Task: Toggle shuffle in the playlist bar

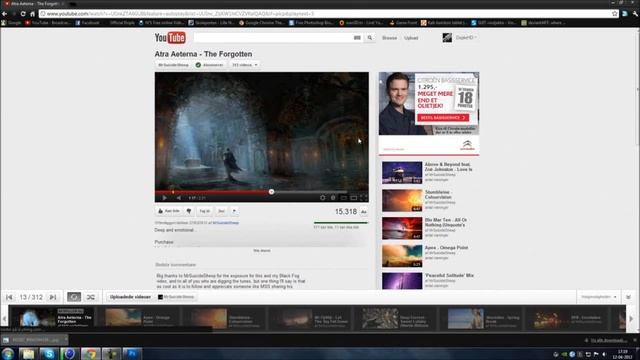Action: pyautogui.click(x=91, y=297)
